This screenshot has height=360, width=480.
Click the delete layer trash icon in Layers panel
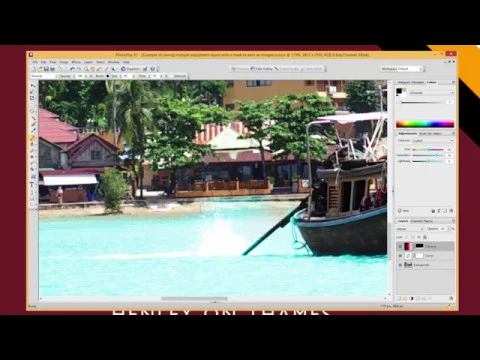point(451,299)
